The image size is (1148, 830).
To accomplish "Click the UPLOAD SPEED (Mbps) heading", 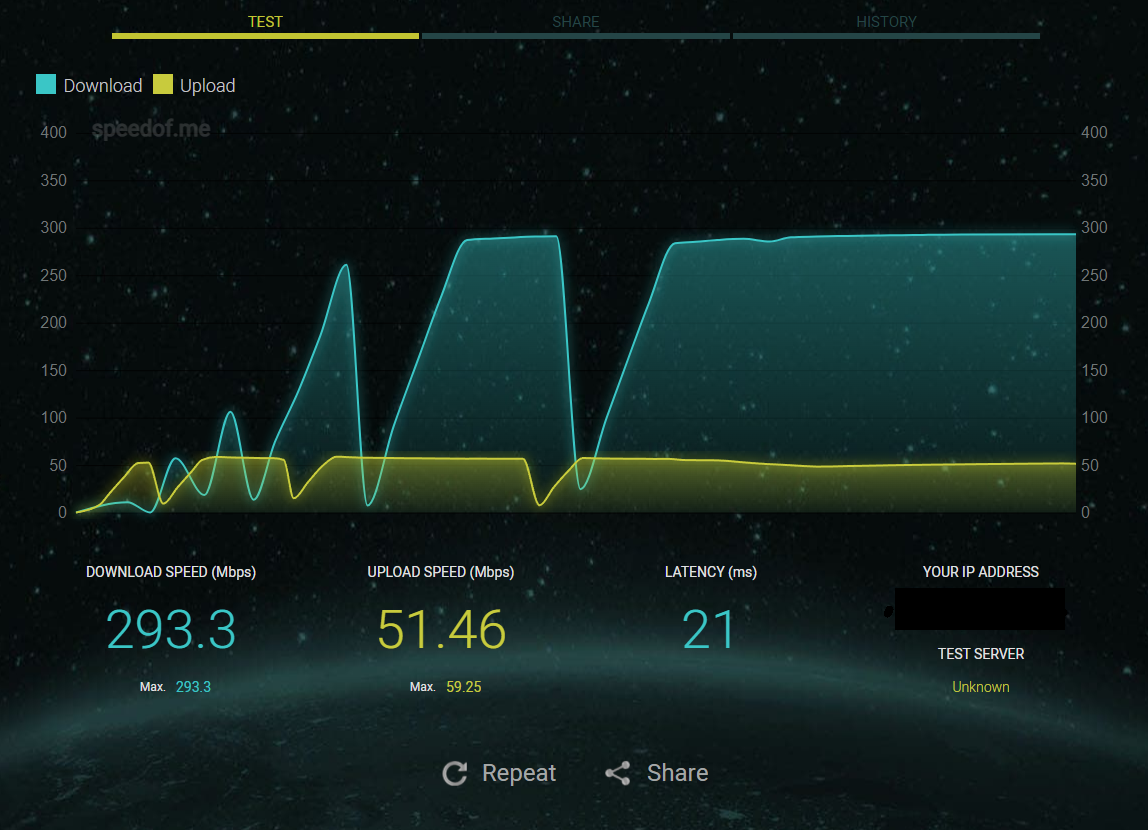I will coord(441,572).
